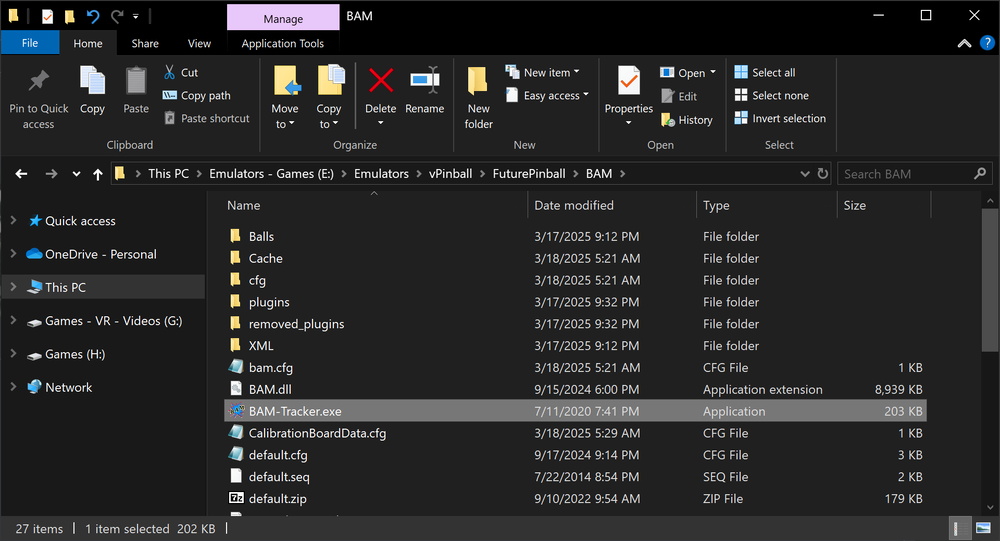Click the Redo arrow in title bar
This screenshot has width=1000, height=541.
click(x=117, y=16)
